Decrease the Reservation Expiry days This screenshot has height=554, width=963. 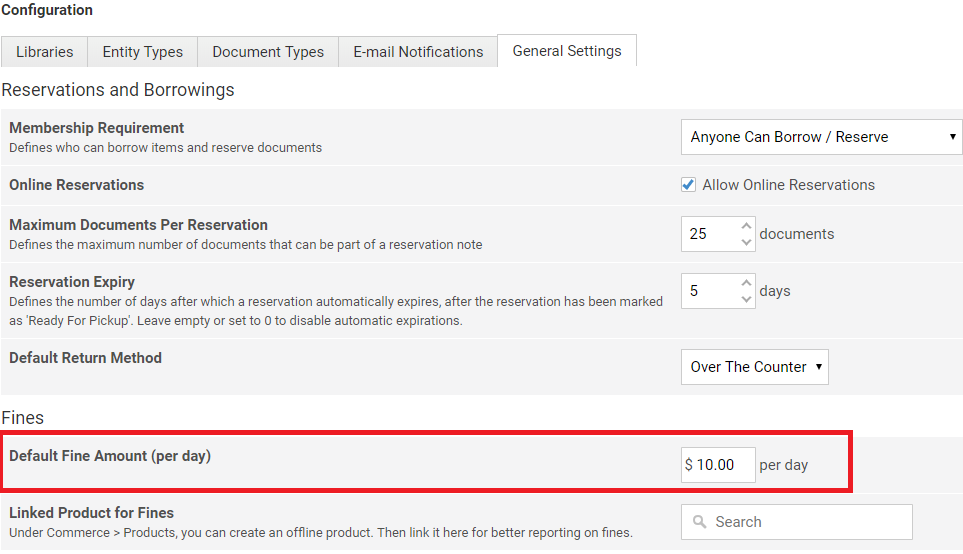[746, 298]
